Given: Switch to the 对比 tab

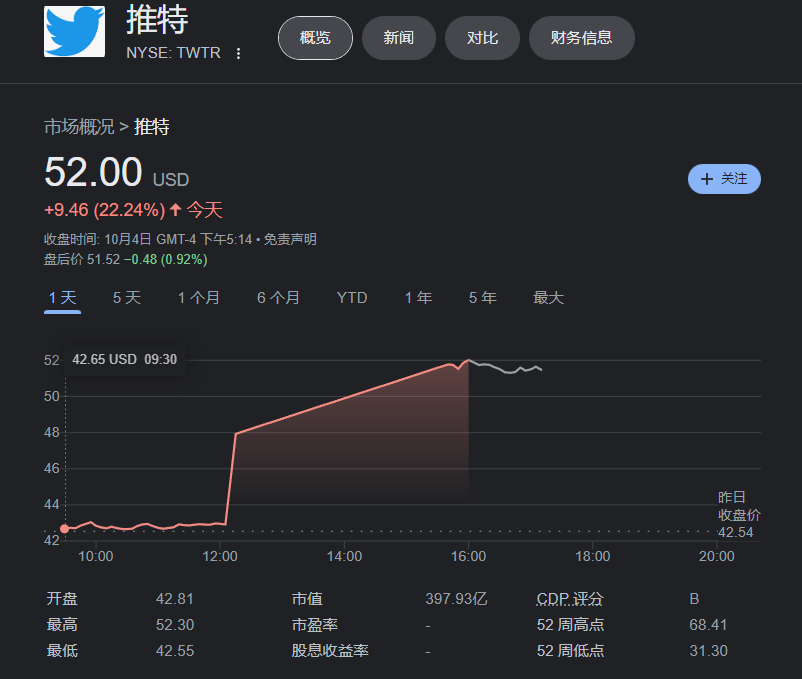Looking at the screenshot, I should coord(482,38).
